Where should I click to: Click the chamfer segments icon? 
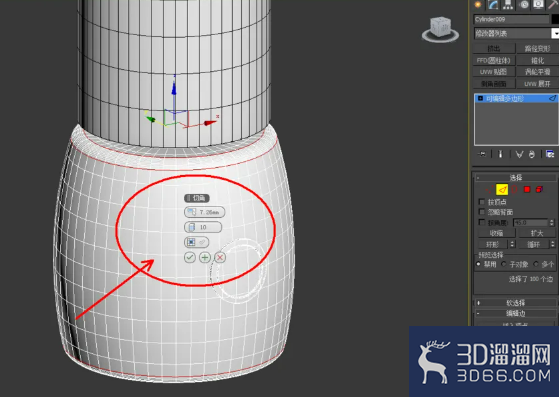click(x=191, y=227)
